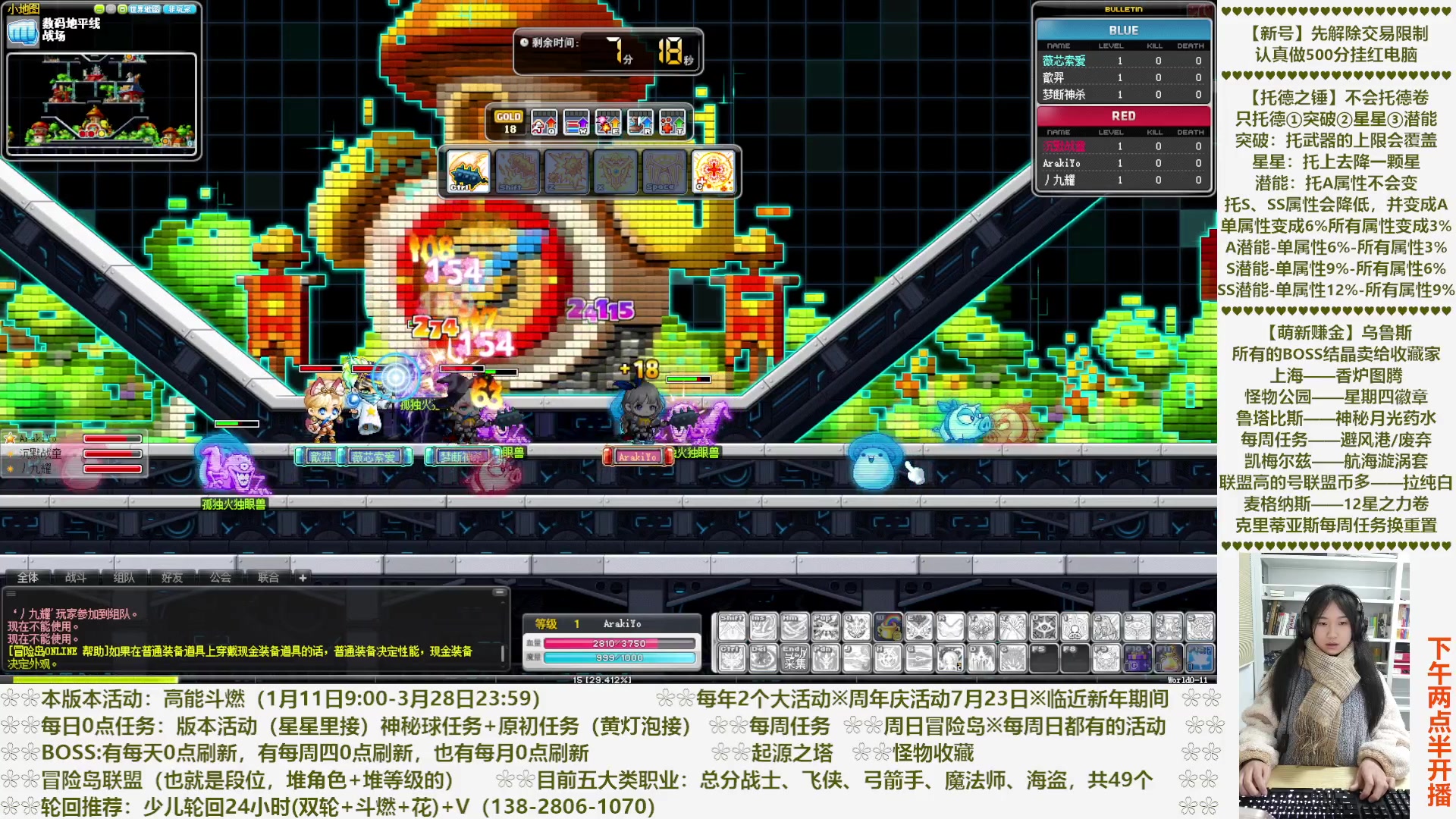Screen dimensions: 1456x819
Task: Click the Ins quickslot skill
Action: coord(763,627)
